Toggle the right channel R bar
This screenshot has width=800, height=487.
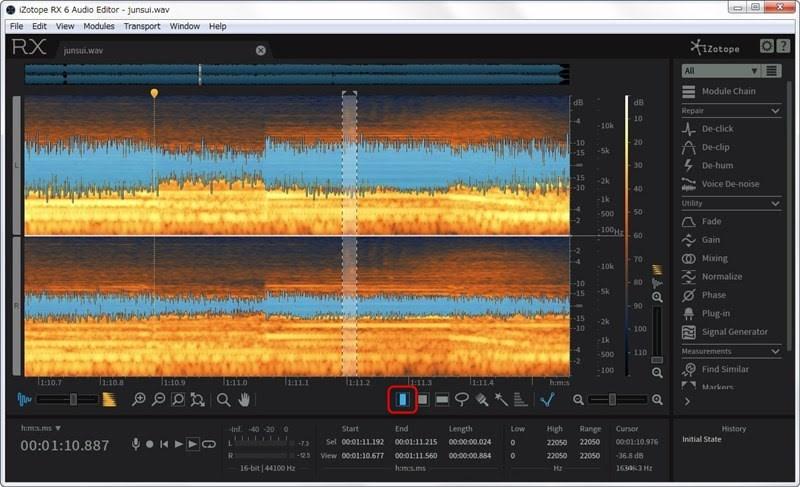17,306
